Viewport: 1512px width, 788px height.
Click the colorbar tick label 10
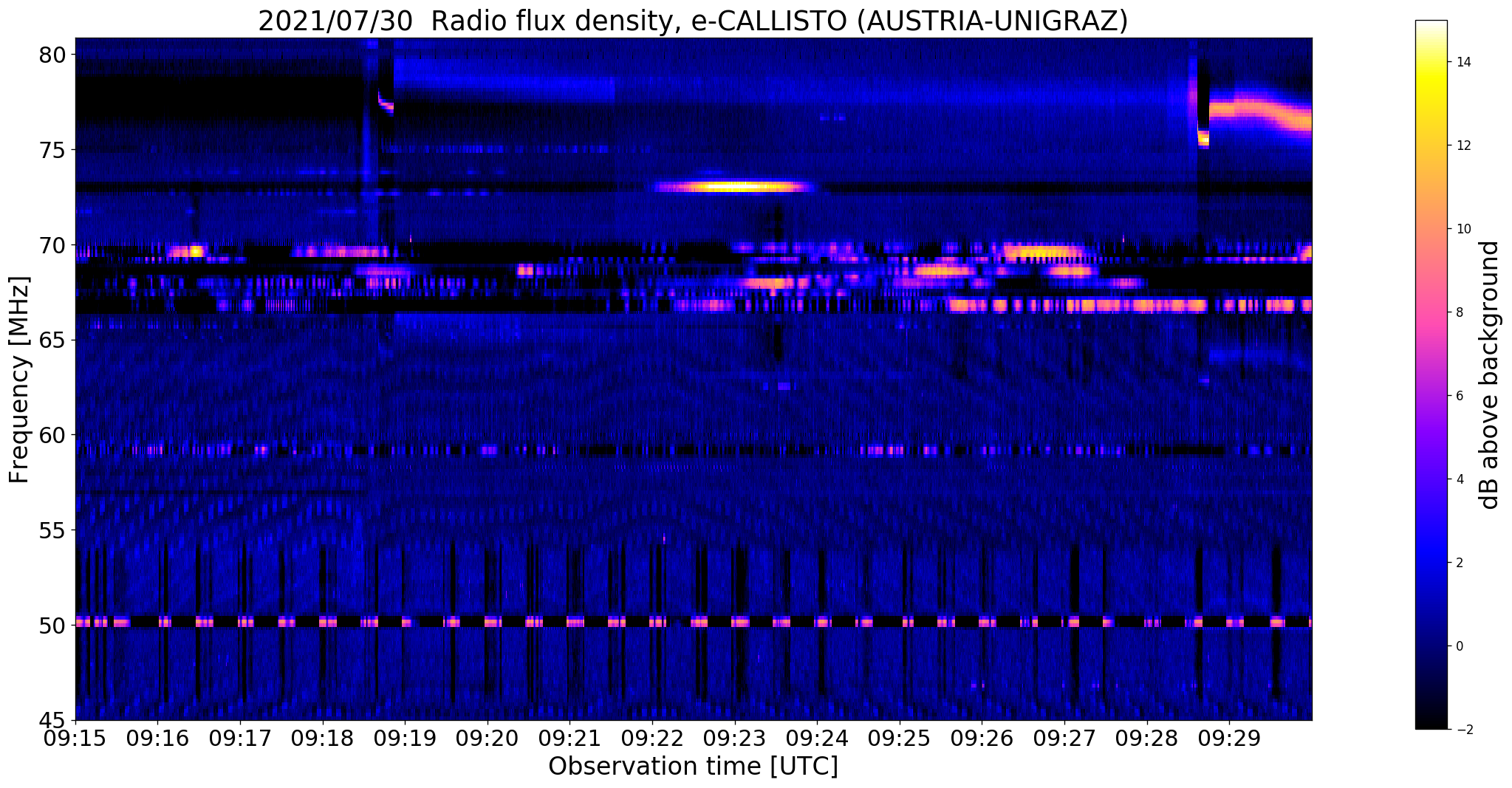coord(1463,229)
